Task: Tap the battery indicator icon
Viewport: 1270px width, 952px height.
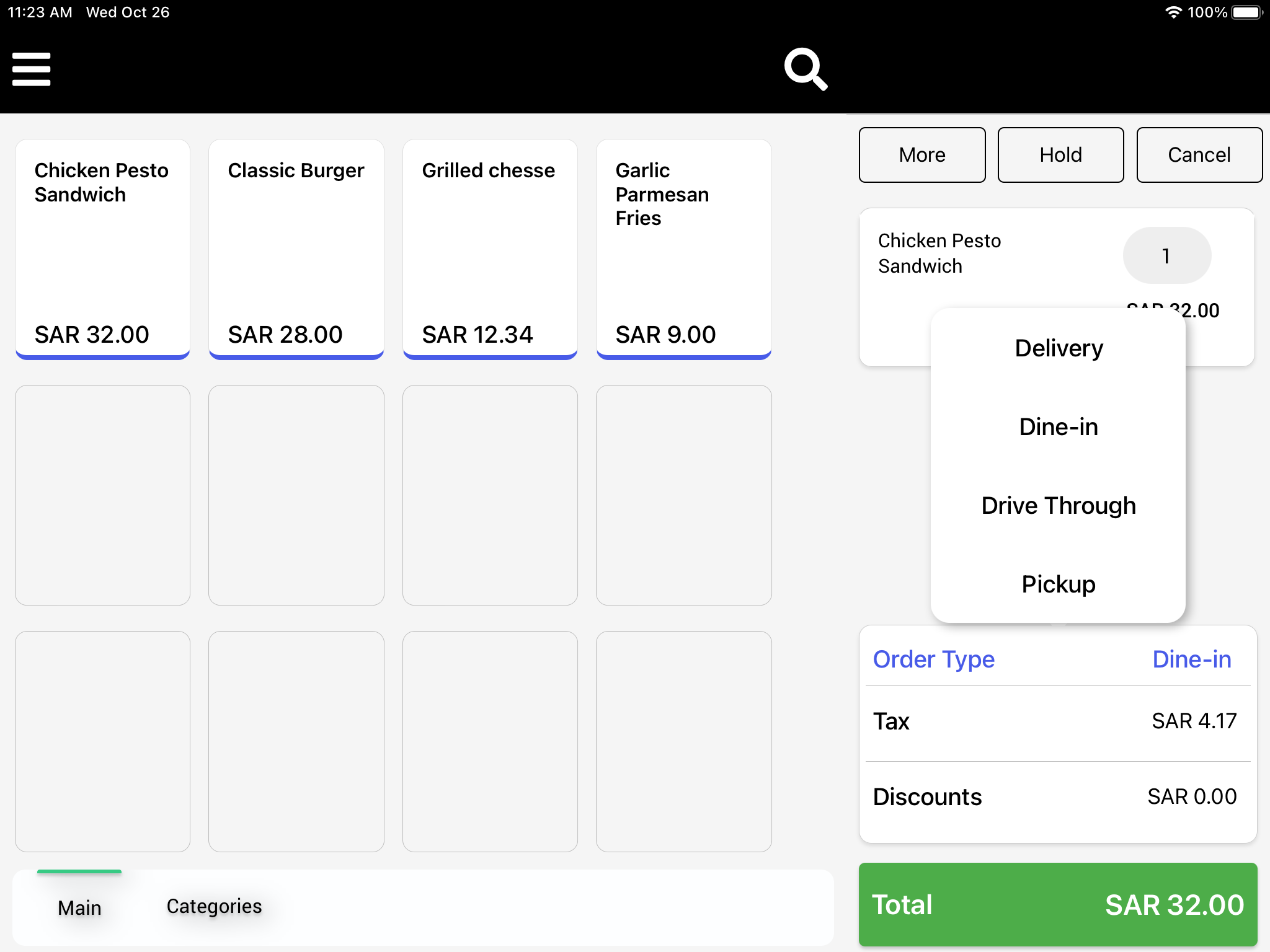Action: tap(1247, 12)
